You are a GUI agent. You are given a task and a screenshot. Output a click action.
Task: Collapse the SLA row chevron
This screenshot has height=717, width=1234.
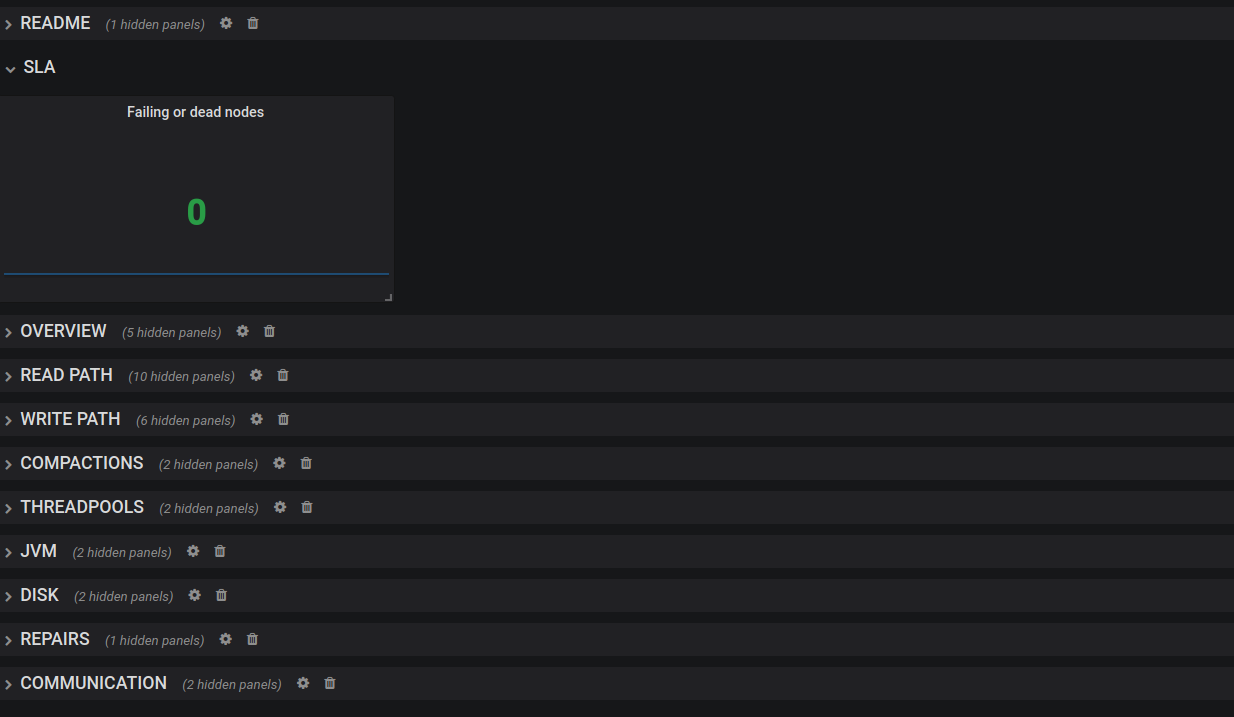point(10,69)
